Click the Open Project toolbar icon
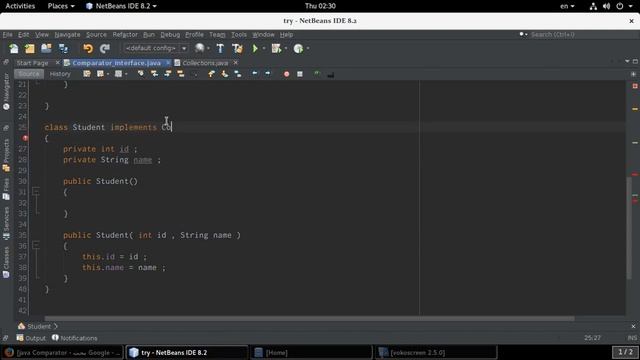Screen dimensions: 640x360 (x=46, y=49)
